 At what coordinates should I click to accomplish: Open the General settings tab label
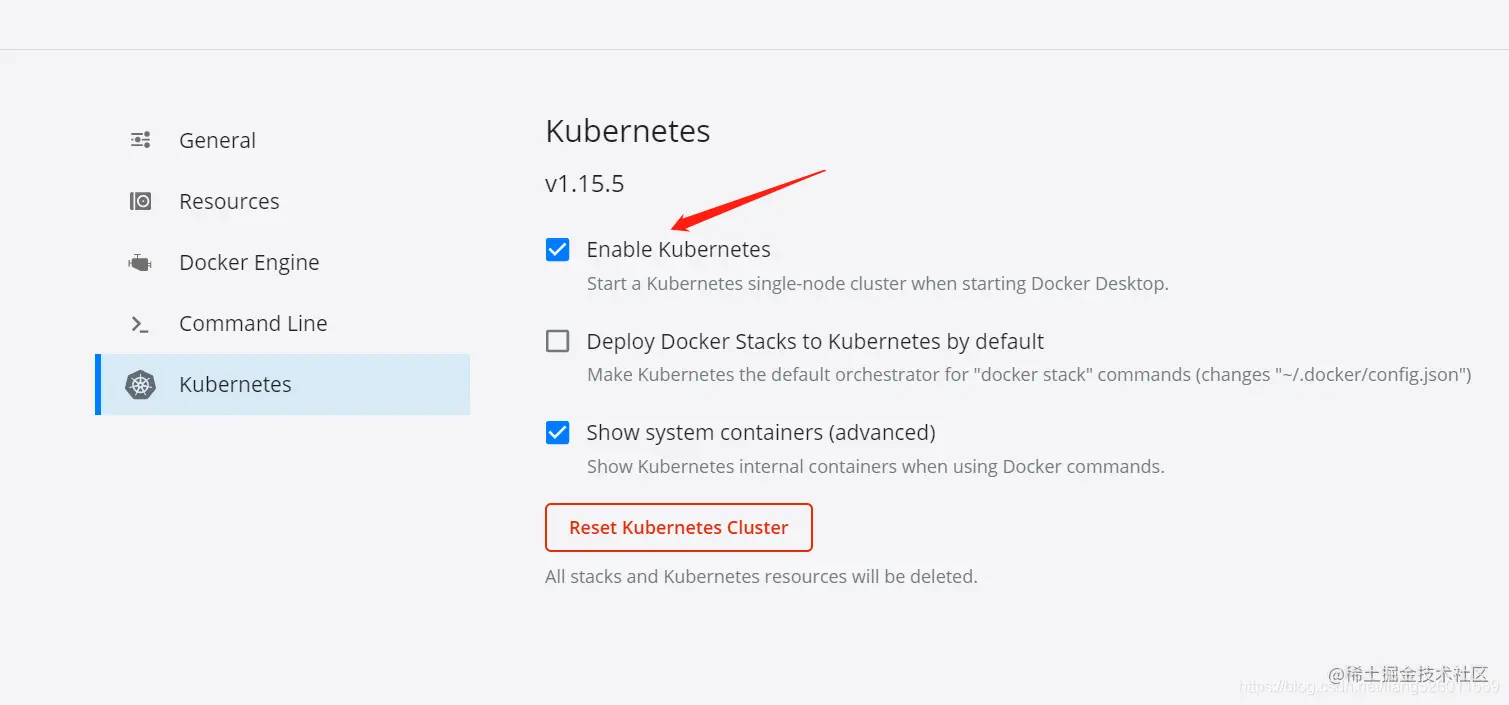[x=217, y=141]
